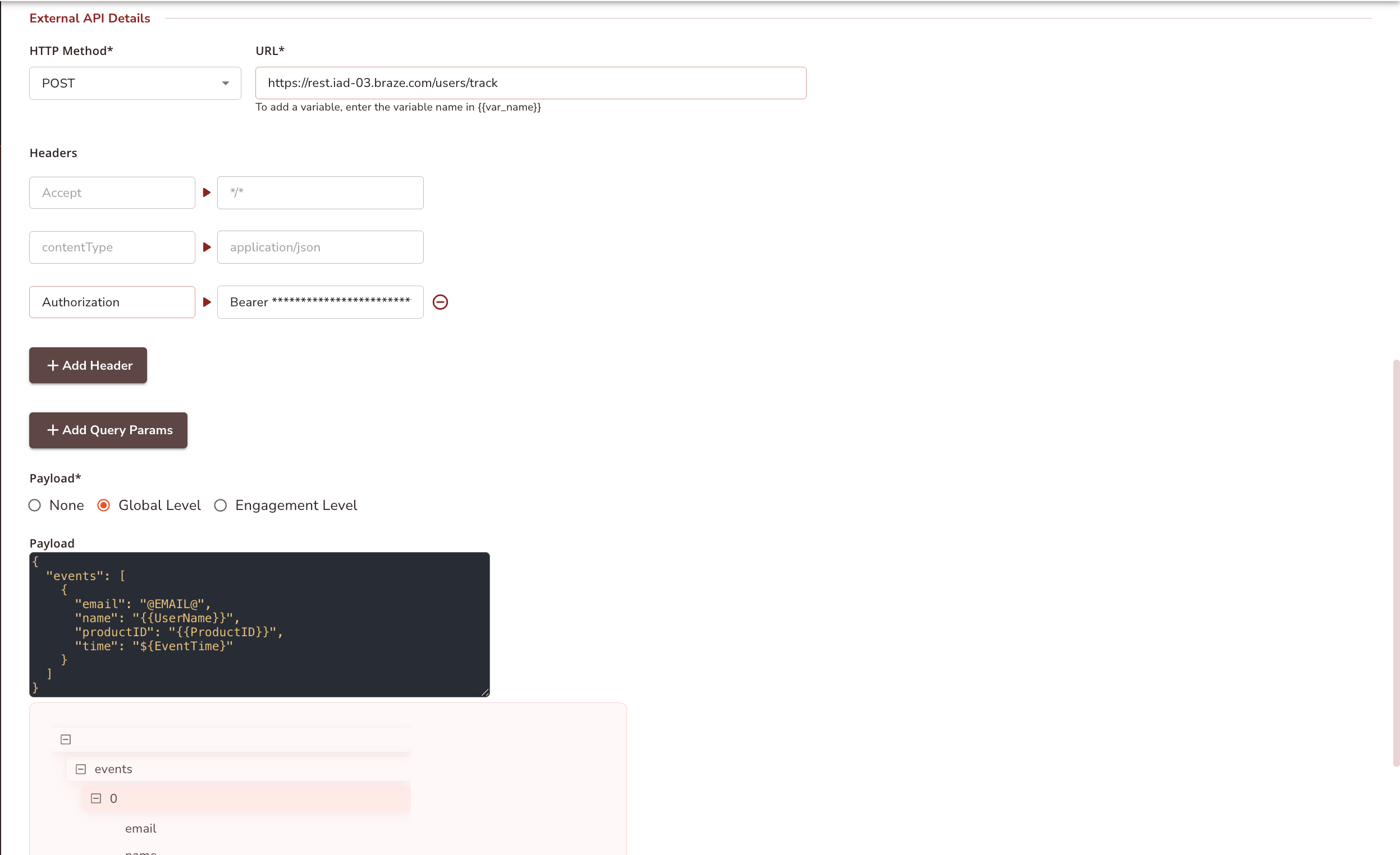
Task: Click the plus icon on Add Header button
Action: tap(53, 365)
